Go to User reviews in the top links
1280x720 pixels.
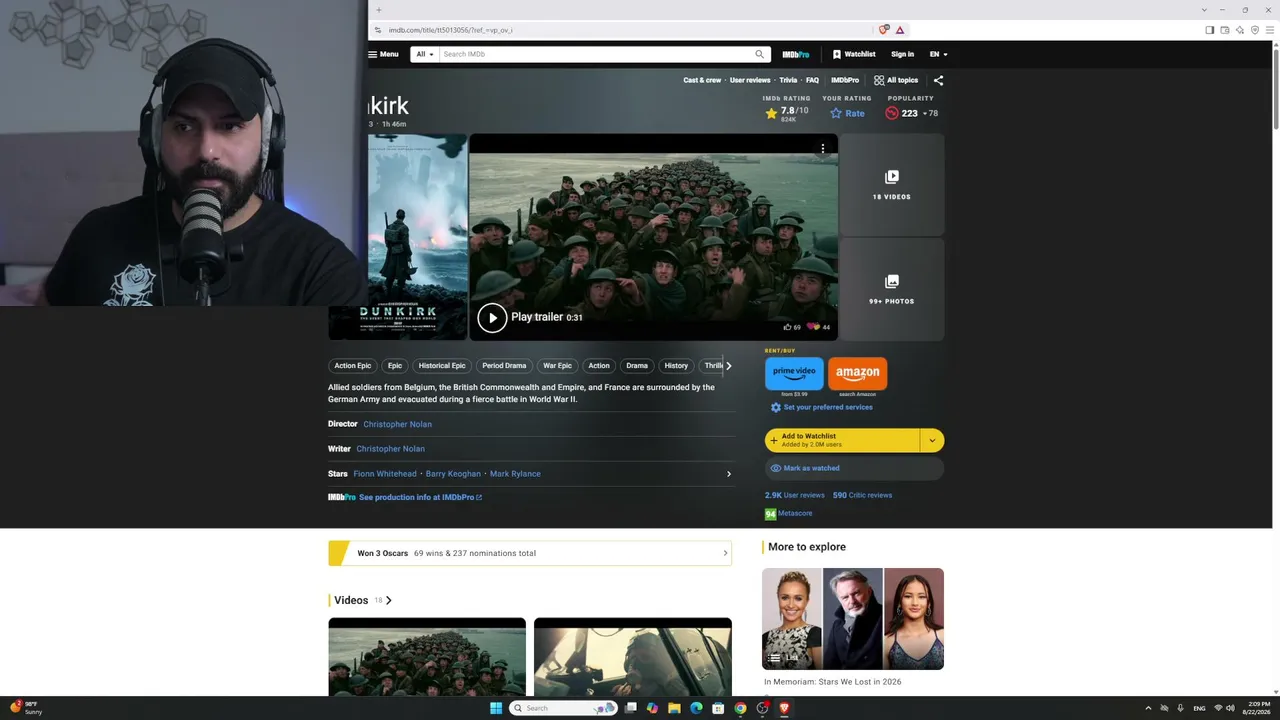750,80
